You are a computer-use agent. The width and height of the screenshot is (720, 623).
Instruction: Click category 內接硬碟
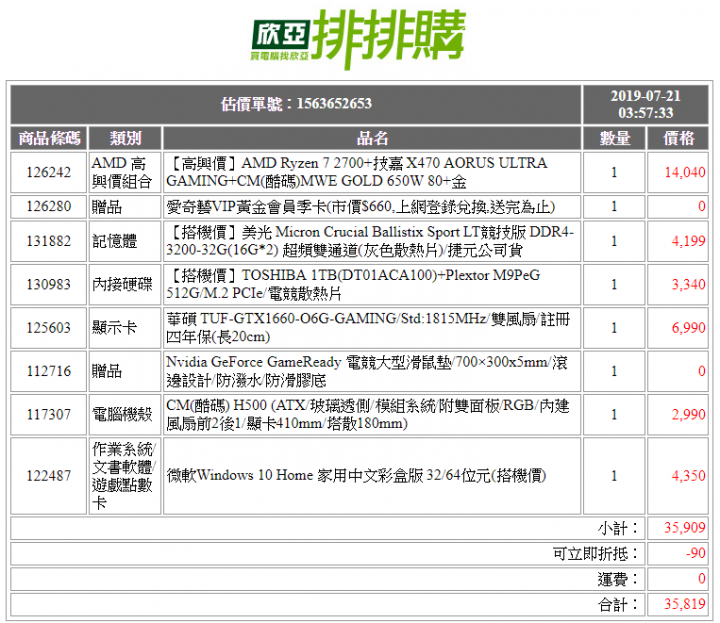coord(122,285)
